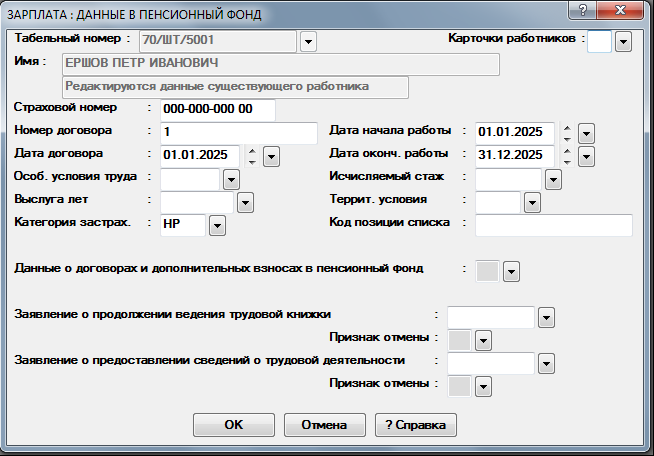The width and height of the screenshot is (654, 456).
Task: Click the Номер договора text field
Action: (238, 132)
